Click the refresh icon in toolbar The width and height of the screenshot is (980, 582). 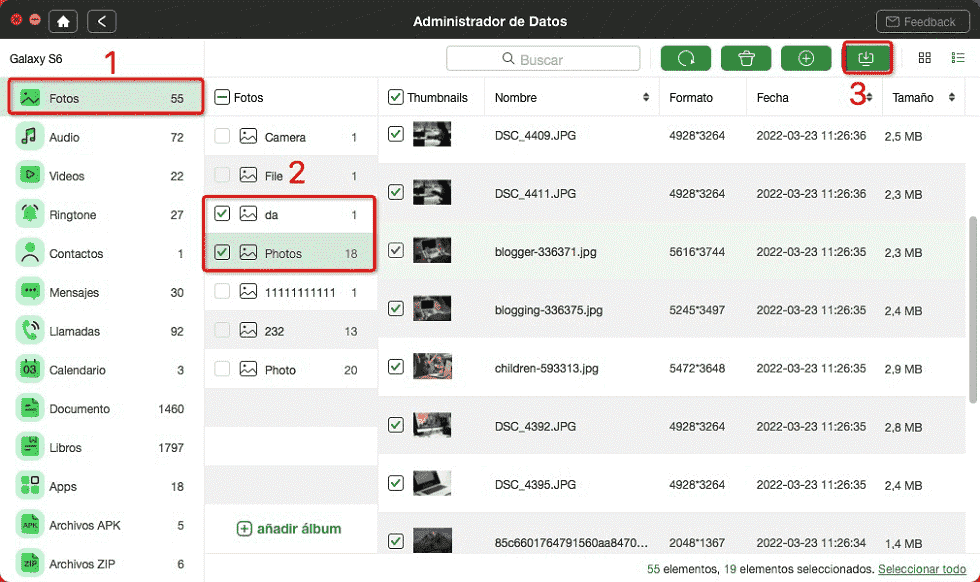pyautogui.click(x=686, y=58)
